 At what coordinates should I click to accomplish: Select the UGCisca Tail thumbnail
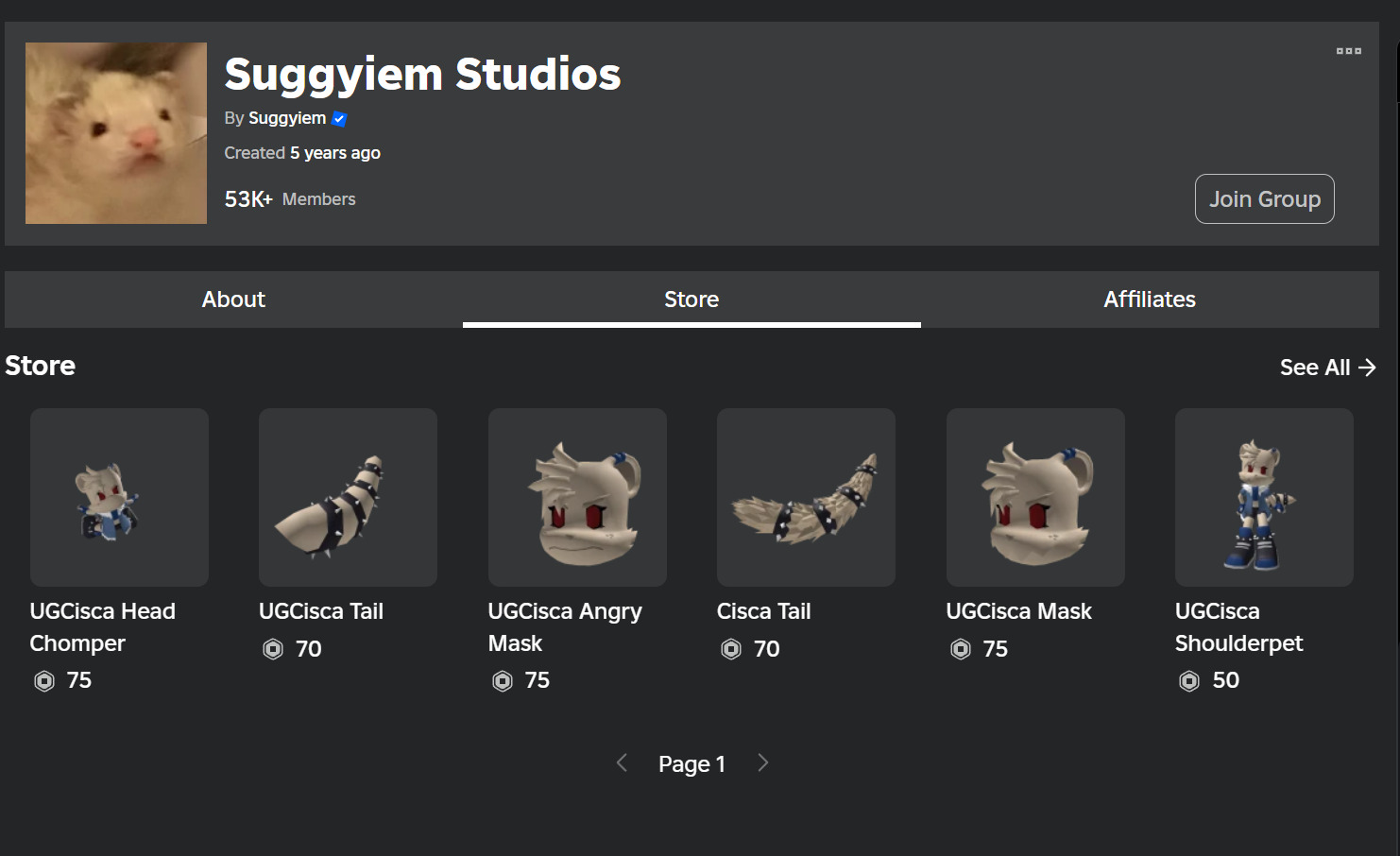coord(348,497)
